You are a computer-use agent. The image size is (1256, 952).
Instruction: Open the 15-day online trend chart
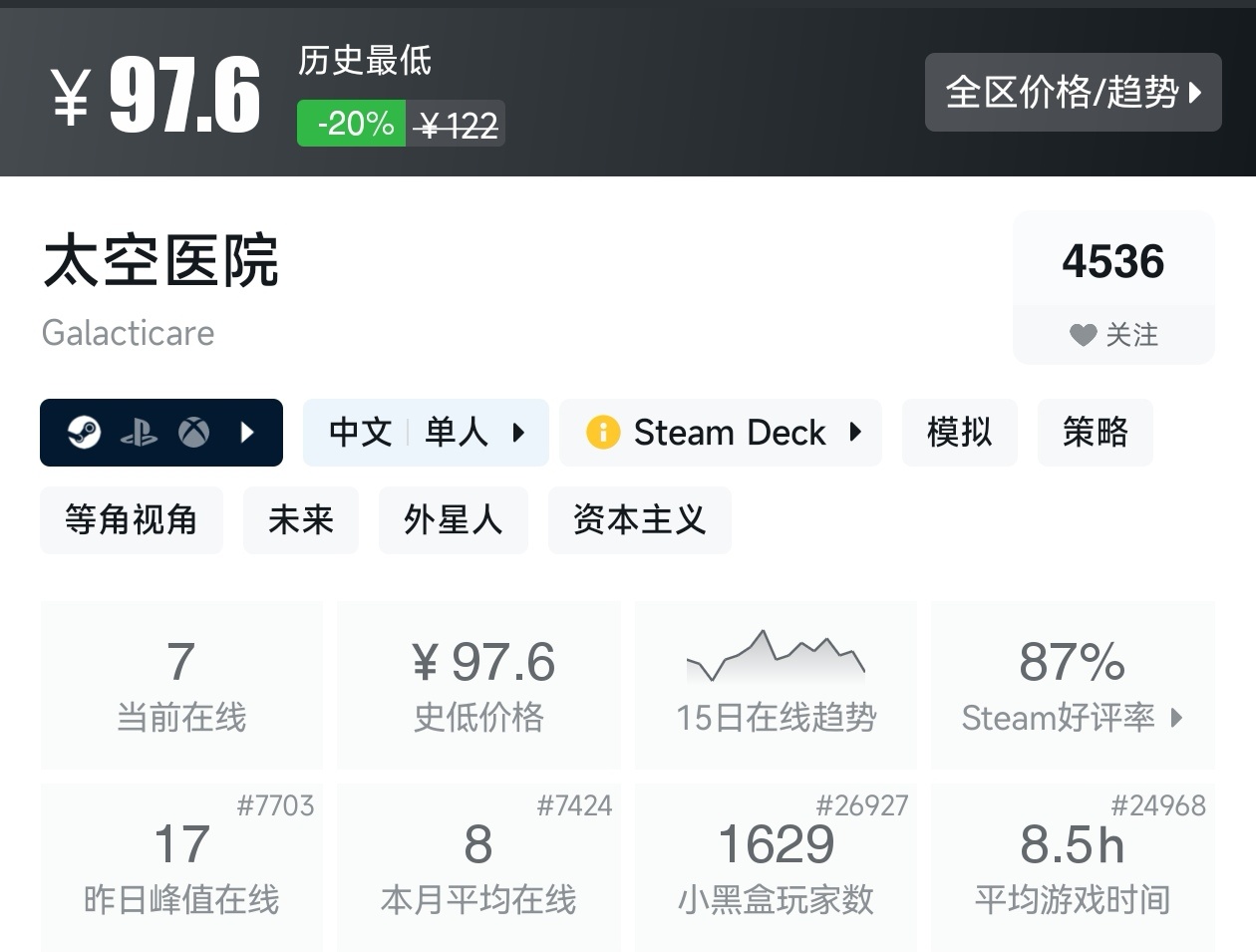(x=776, y=685)
